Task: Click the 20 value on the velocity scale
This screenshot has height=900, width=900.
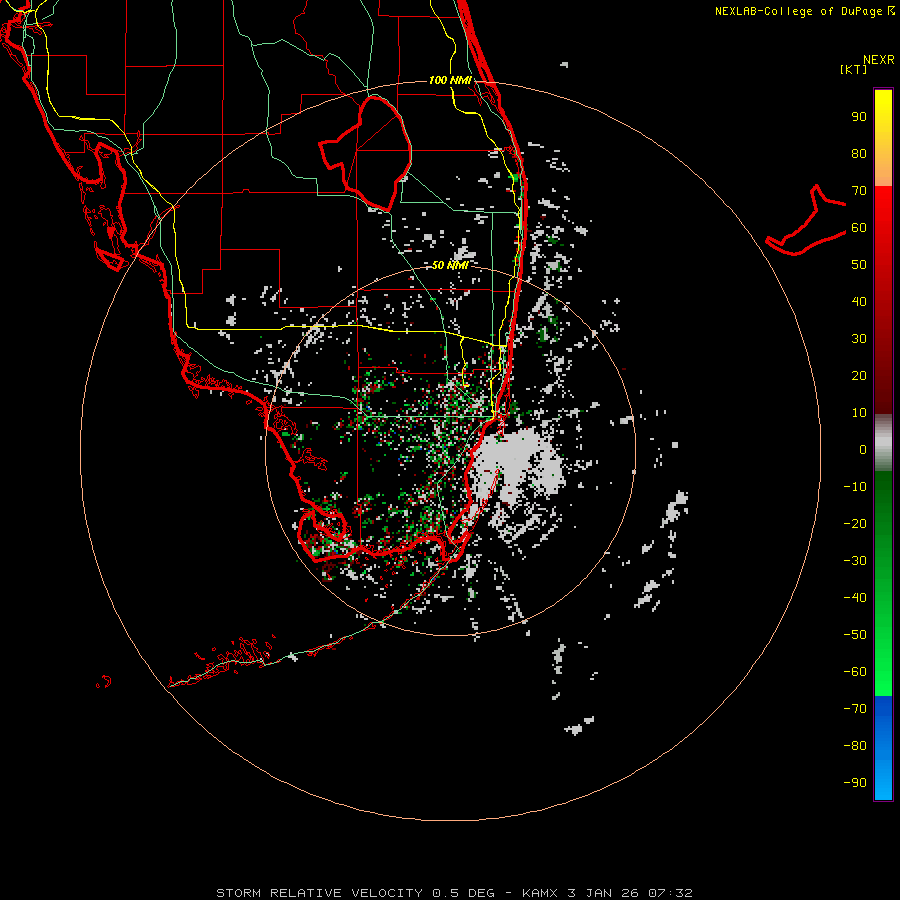Action: click(859, 376)
